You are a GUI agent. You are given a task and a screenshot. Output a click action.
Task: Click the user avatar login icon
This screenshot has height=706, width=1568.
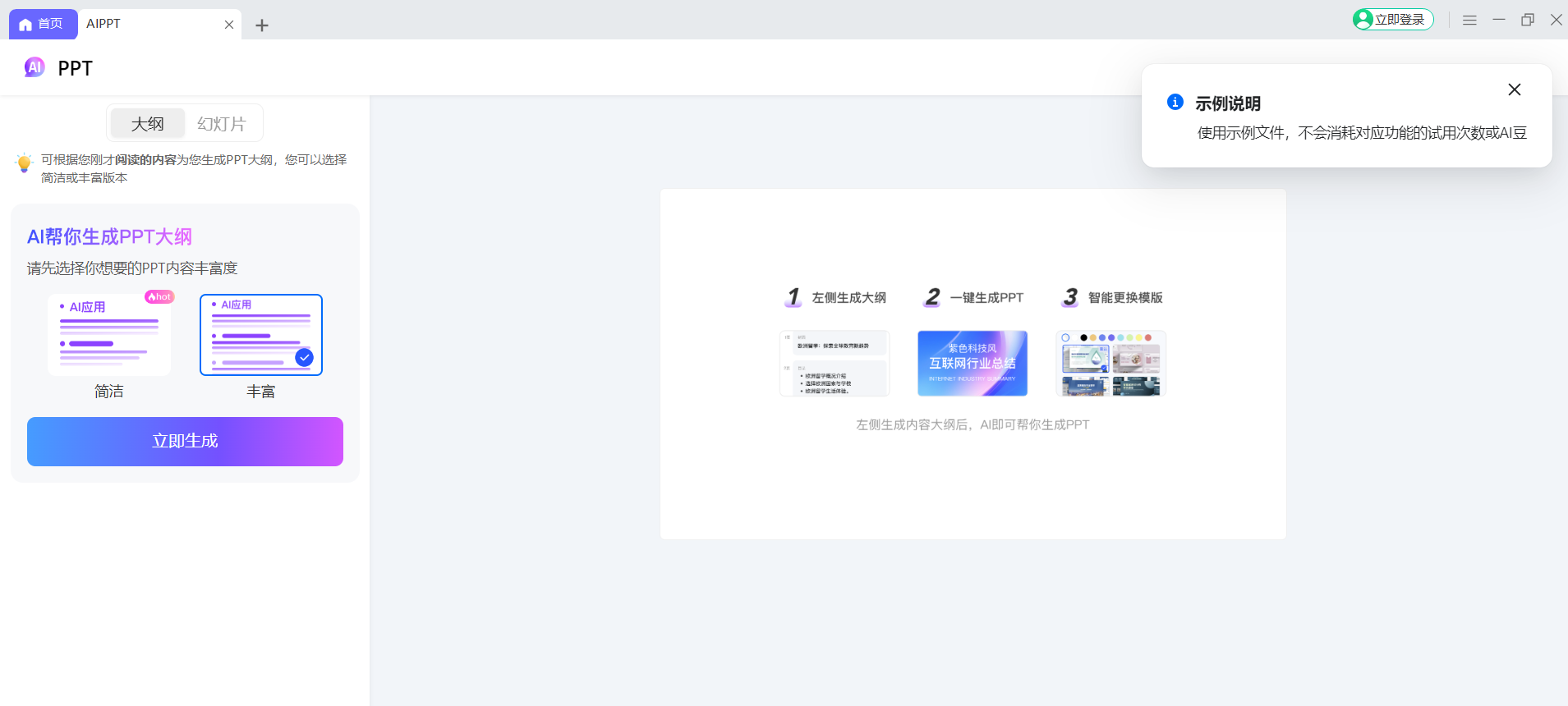coord(1363,20)
